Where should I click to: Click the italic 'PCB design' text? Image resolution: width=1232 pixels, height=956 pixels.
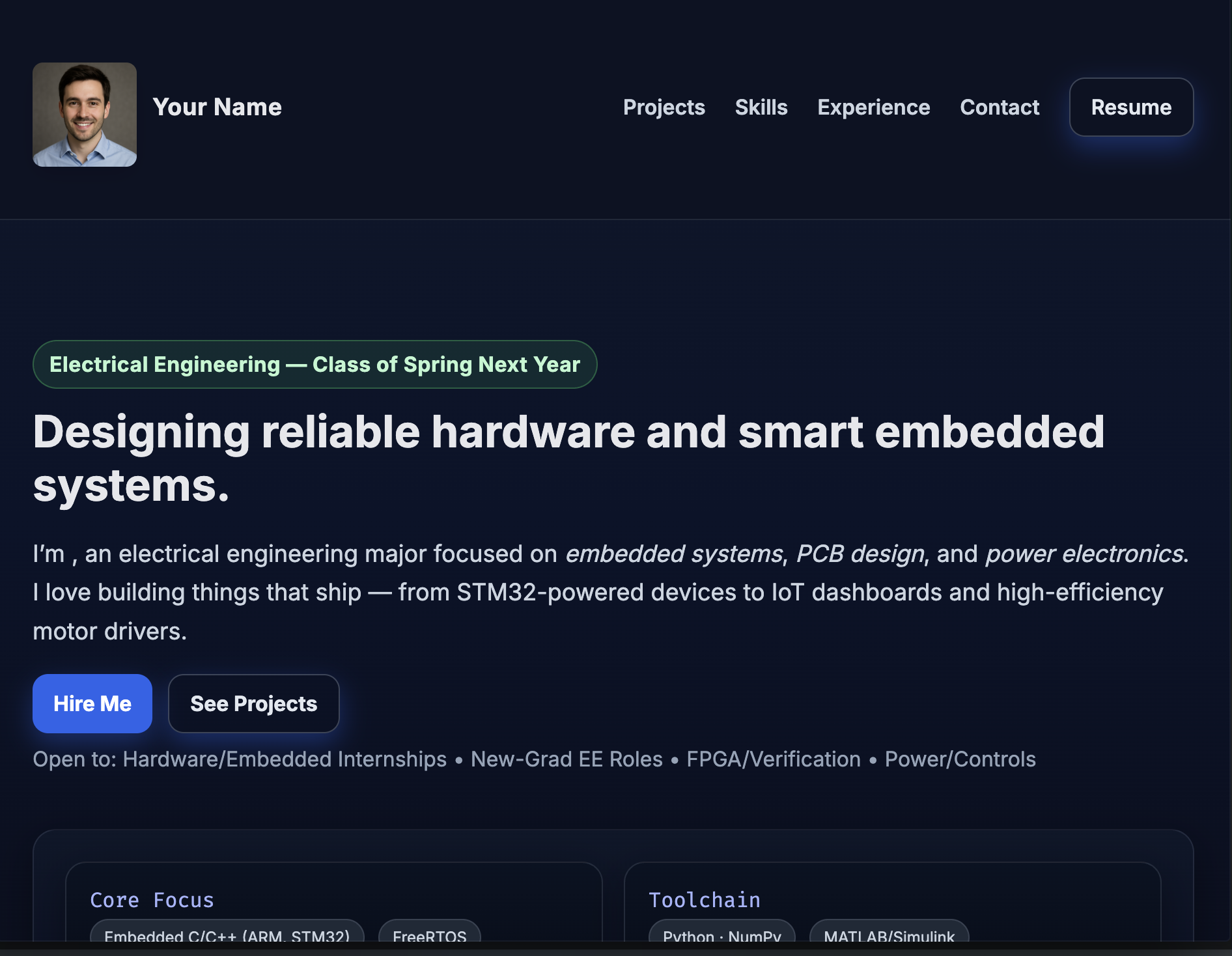[860, 554]
